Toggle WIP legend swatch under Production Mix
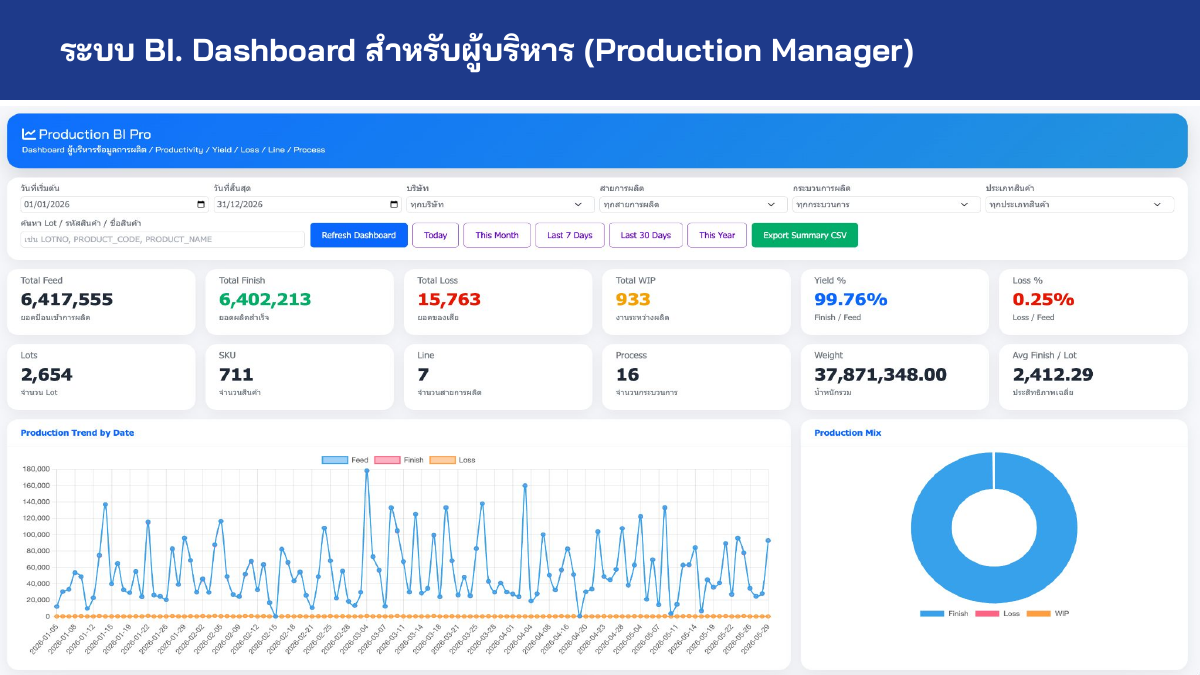This screenshot has width=1200, height=675. tap(1038, 613)
